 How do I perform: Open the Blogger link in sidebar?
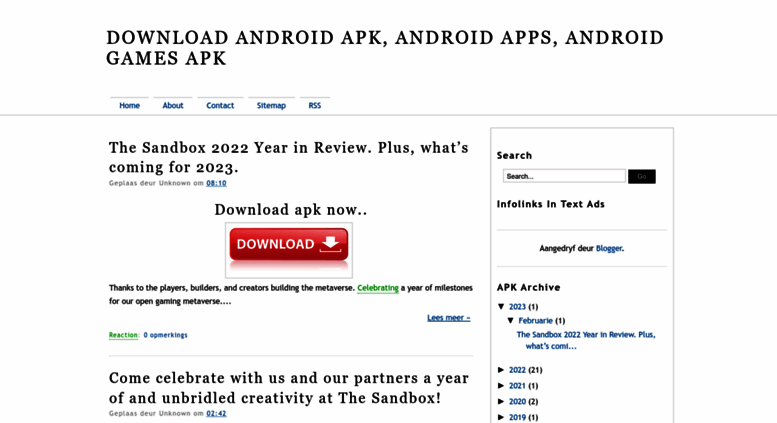click(609, 248)
